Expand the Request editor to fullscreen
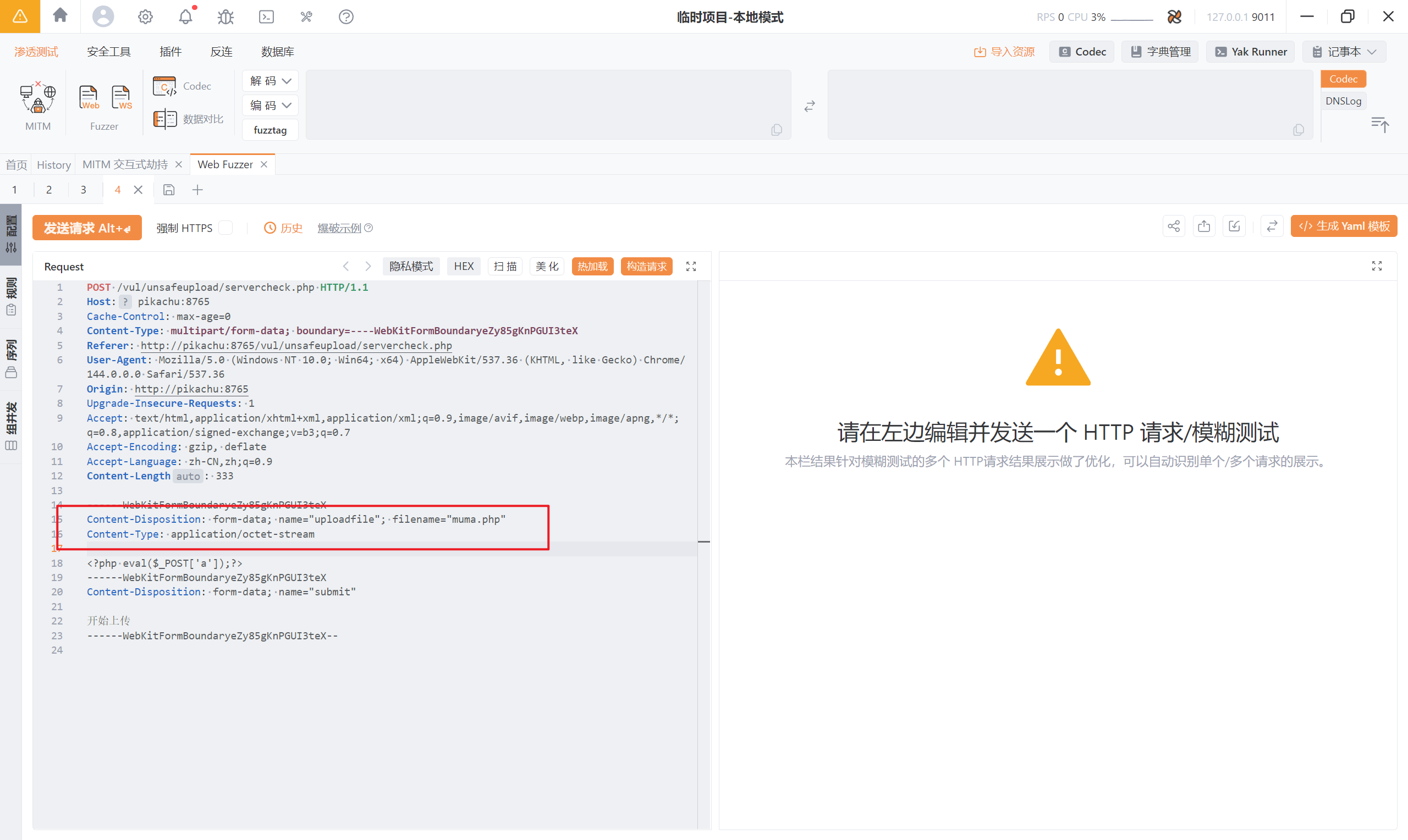 (691, 266)
